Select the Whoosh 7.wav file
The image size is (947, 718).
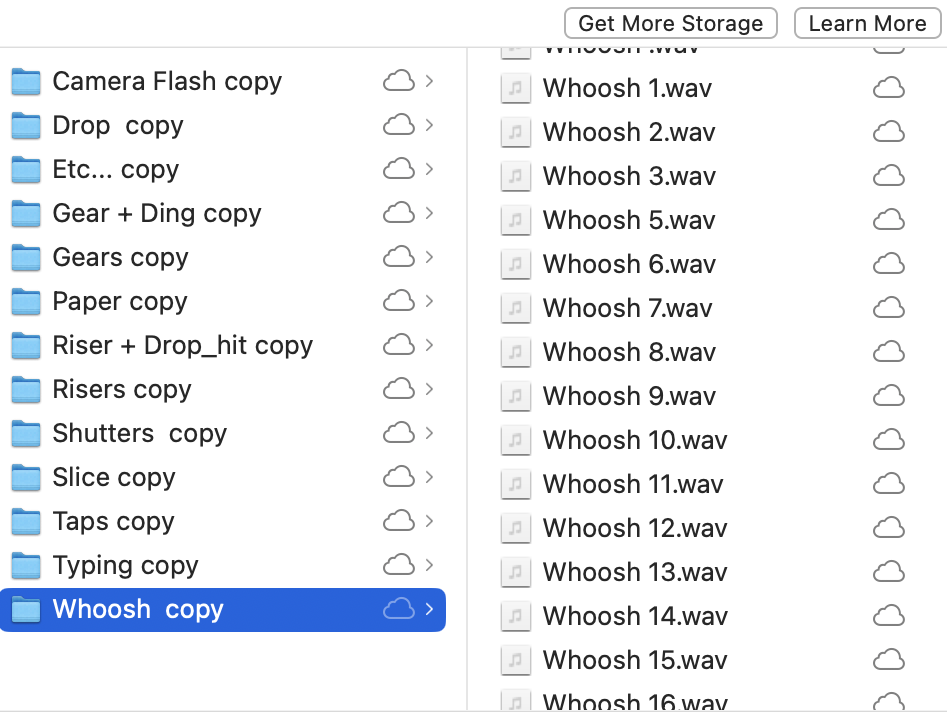click(703, 309)
